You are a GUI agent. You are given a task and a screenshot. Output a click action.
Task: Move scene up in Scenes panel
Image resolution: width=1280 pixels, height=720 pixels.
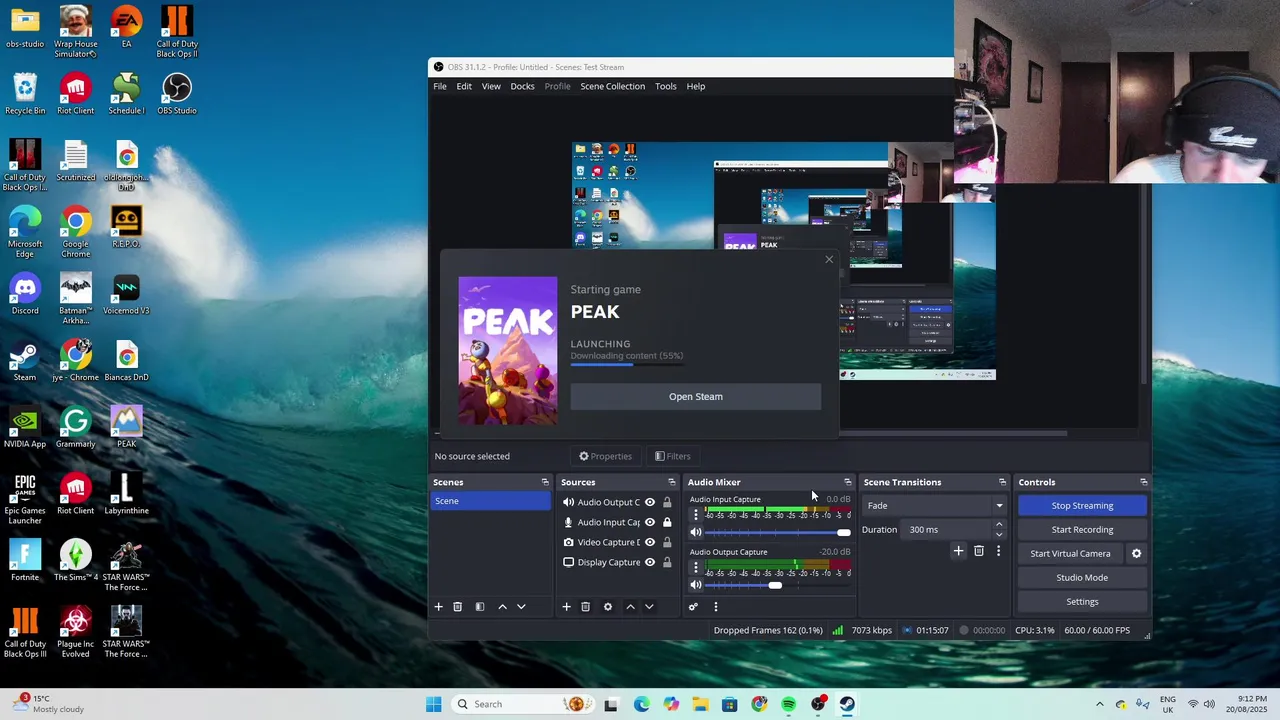point(502,607)
